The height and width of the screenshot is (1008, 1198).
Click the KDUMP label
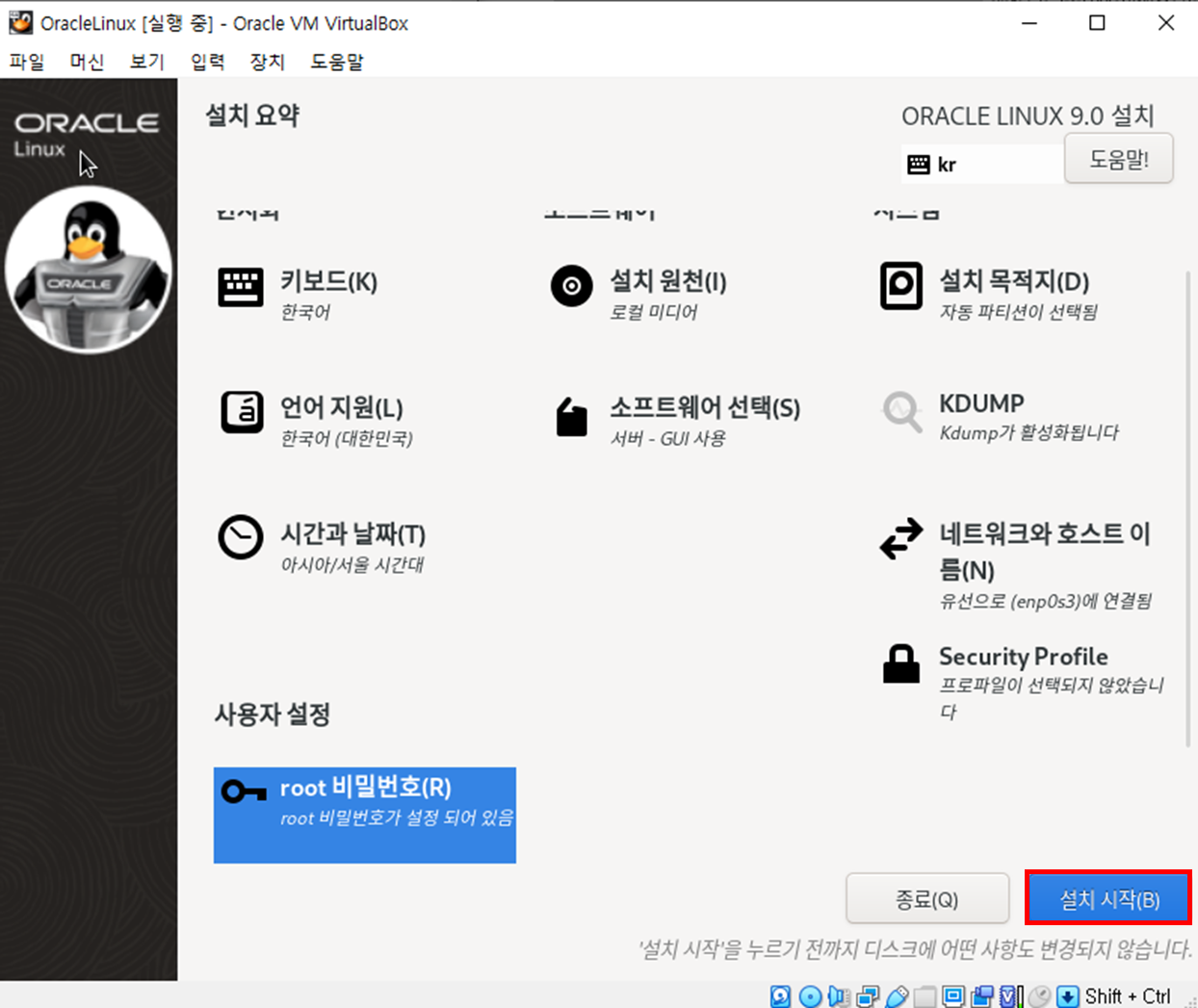pyautogui.click(x=981, y=403)
